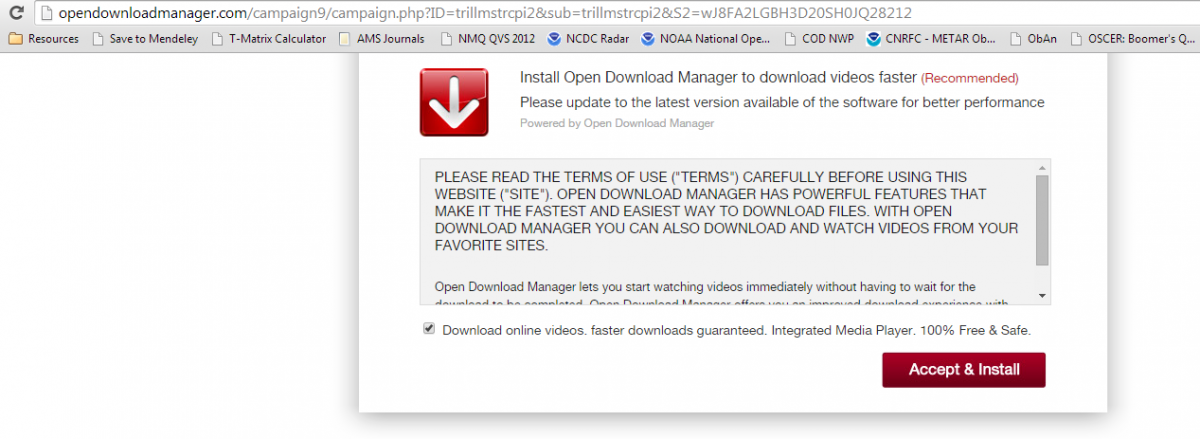Click the Powered by Open Download Manager text

[x=617, y=123]
